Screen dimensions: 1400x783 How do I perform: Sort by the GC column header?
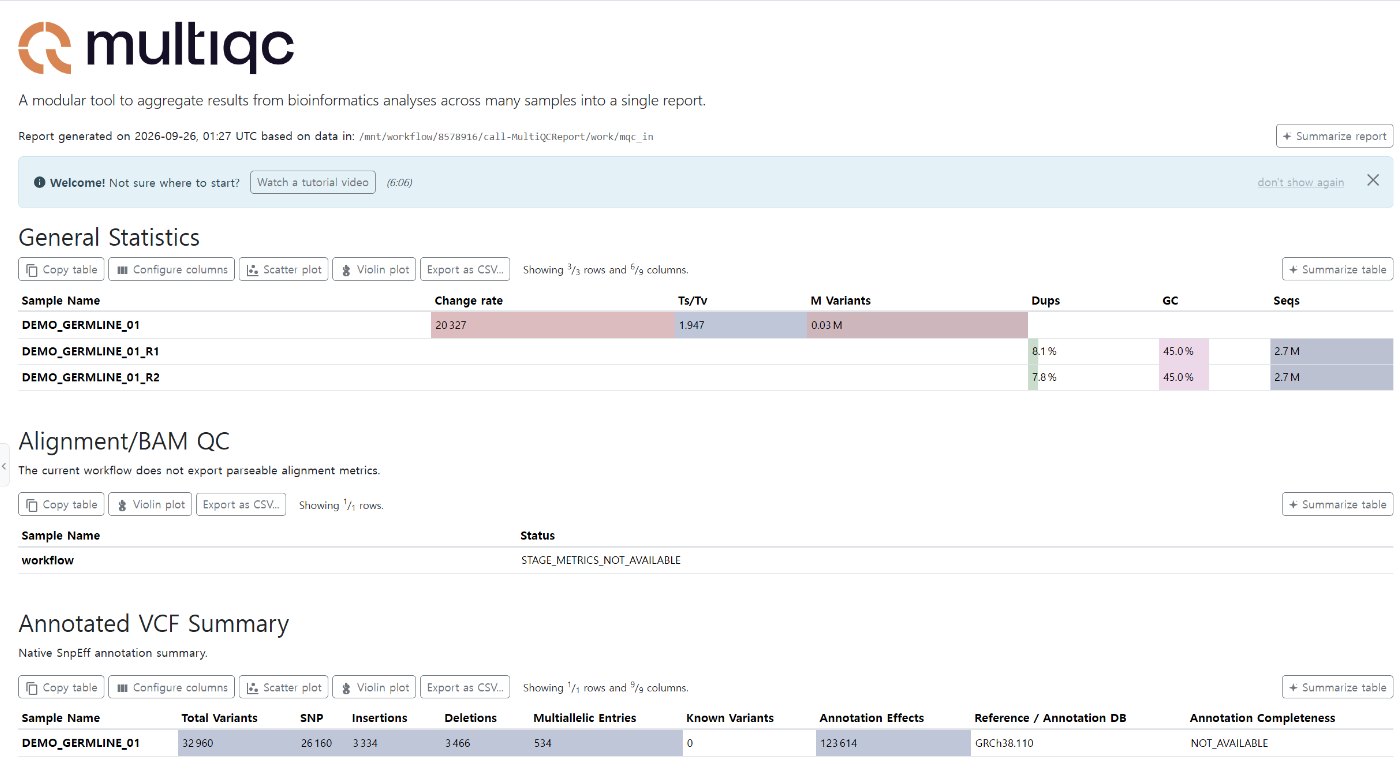coord(1169,300)
